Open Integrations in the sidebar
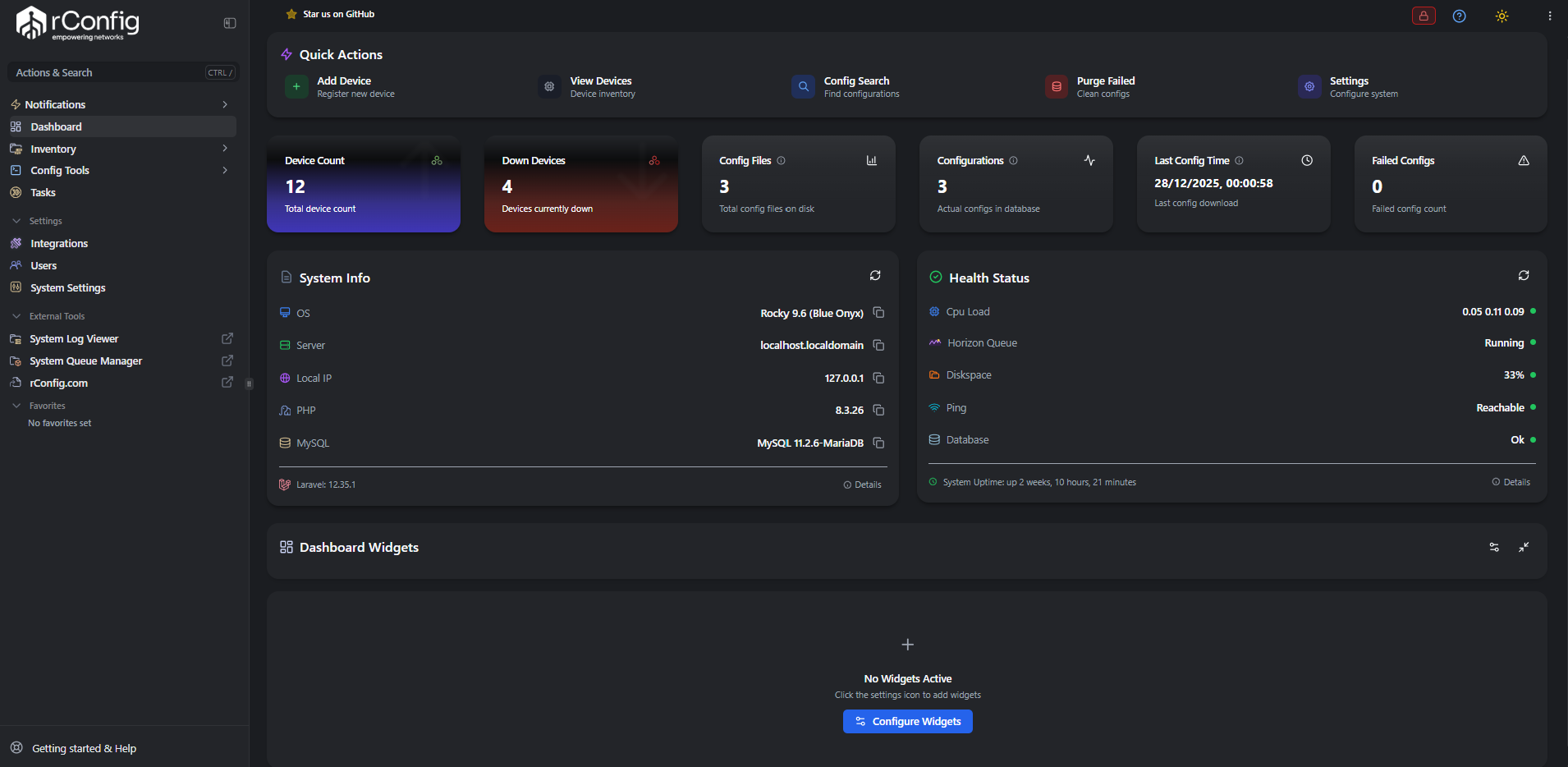The image size is (1568, 767). point(121,243)
